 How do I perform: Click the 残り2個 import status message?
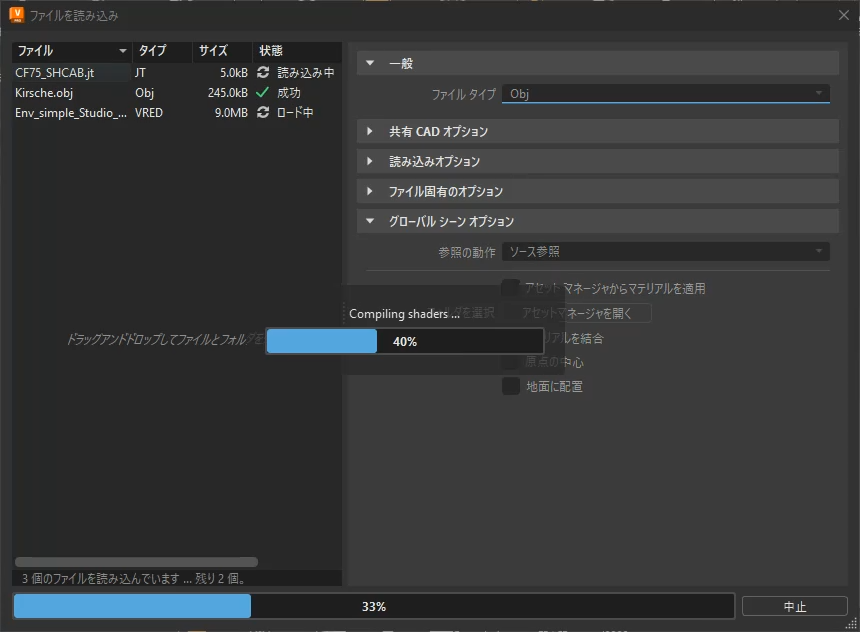(x=133, y=578)
